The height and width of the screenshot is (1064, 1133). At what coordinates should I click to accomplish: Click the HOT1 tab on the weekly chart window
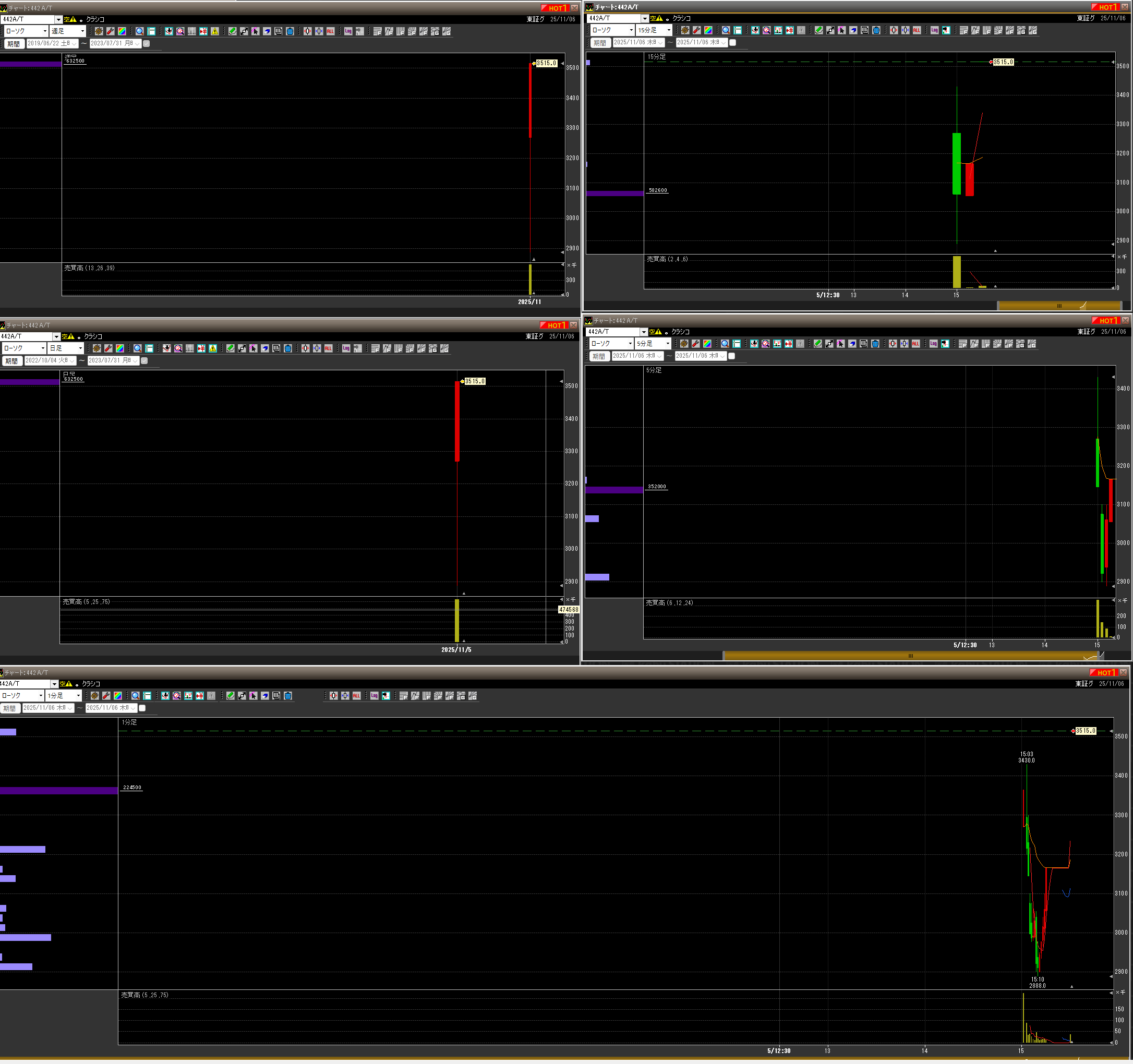(555, 8)
